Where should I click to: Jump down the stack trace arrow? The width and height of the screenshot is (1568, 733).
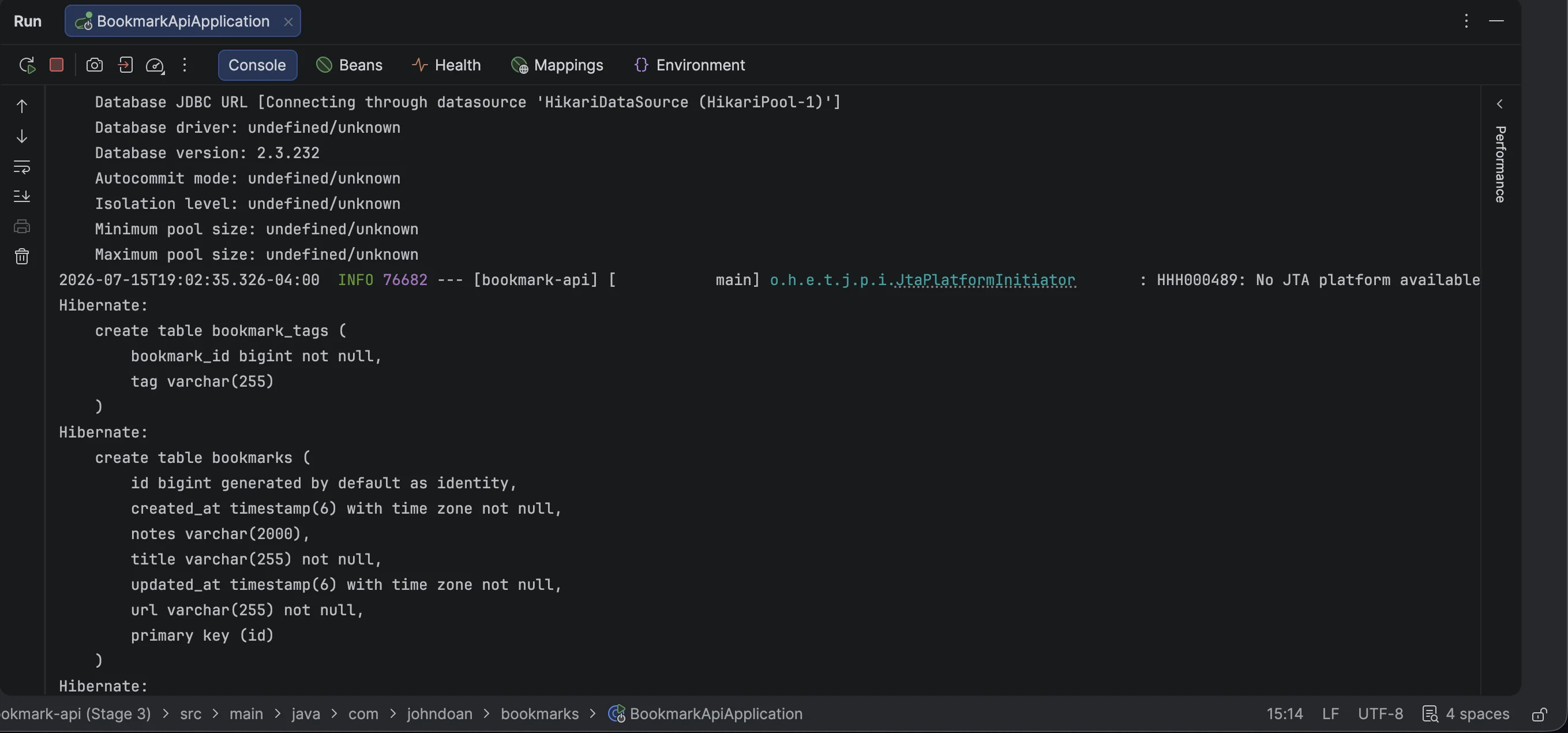[22, 136]
